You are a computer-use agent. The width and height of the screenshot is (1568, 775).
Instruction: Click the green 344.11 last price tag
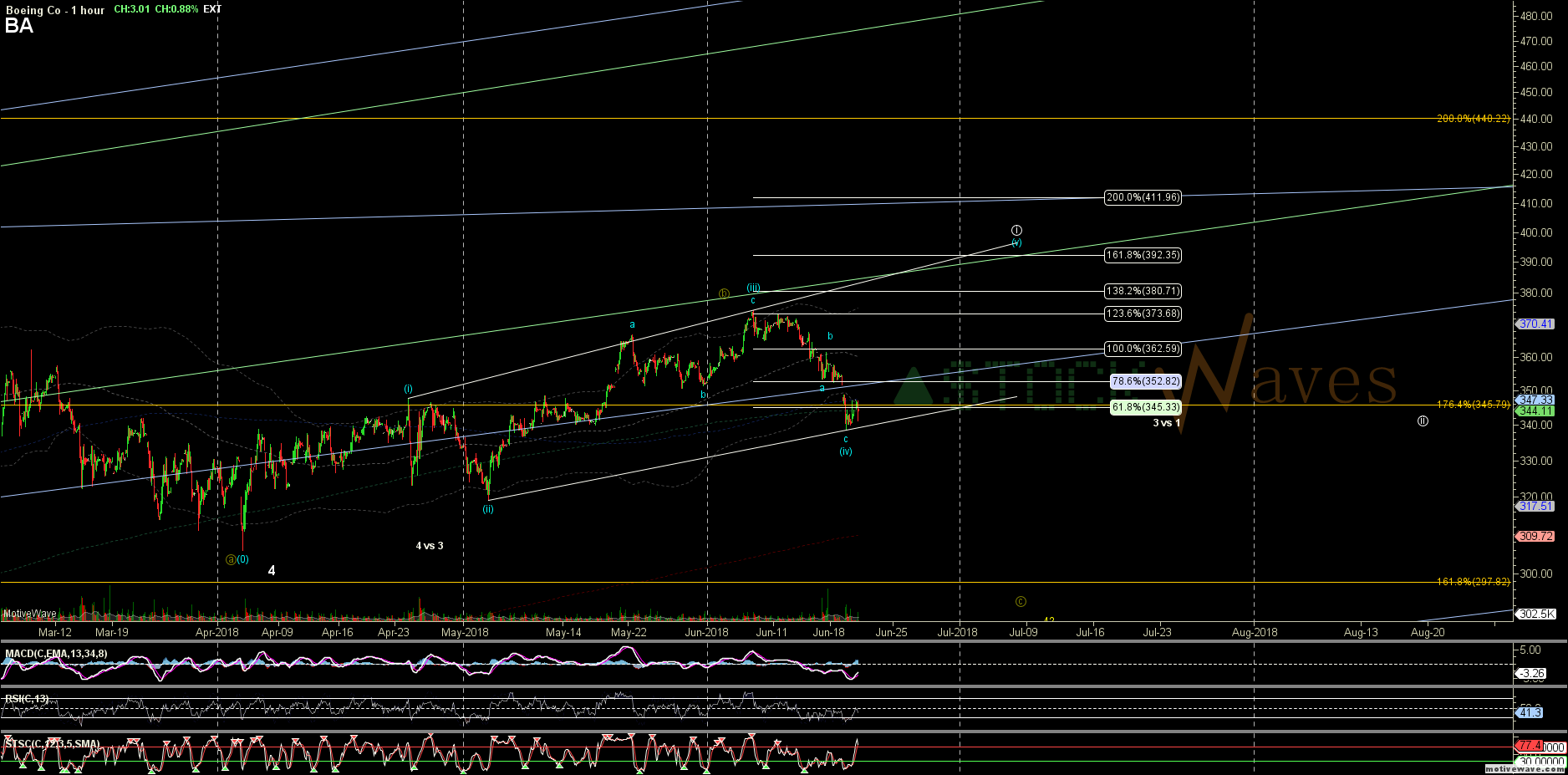(x=1535, y=410)
